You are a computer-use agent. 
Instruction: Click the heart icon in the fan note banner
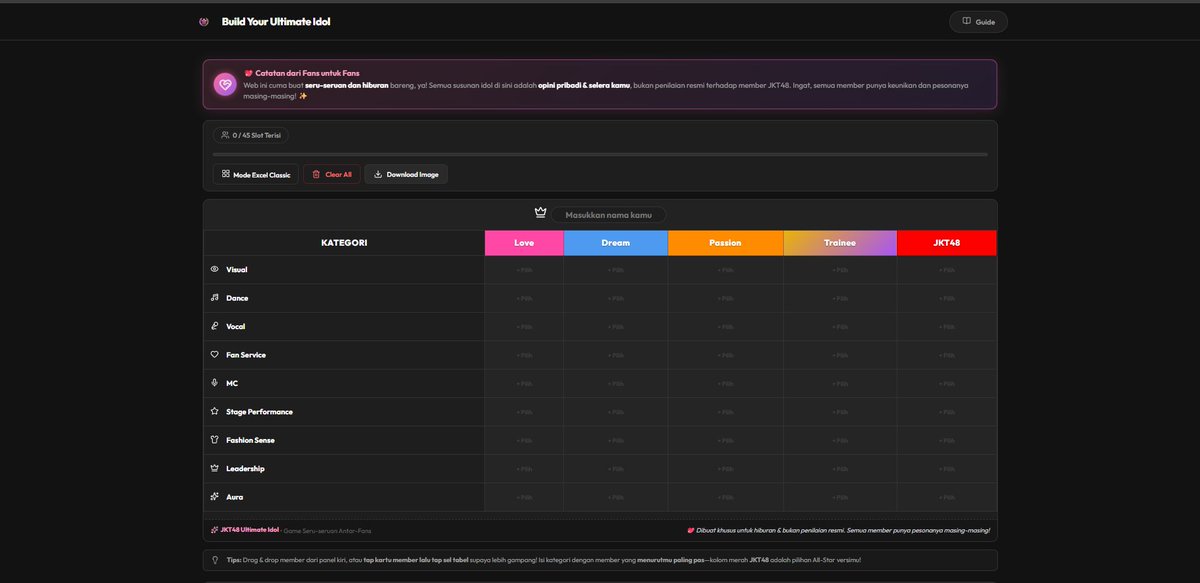coord(225,84)
